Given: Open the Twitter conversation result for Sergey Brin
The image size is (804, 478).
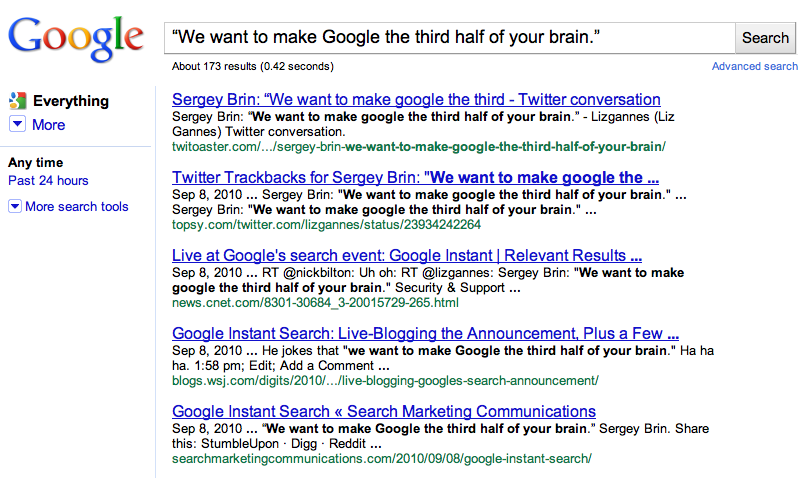Looking at the screenshot, I should 416,100.
